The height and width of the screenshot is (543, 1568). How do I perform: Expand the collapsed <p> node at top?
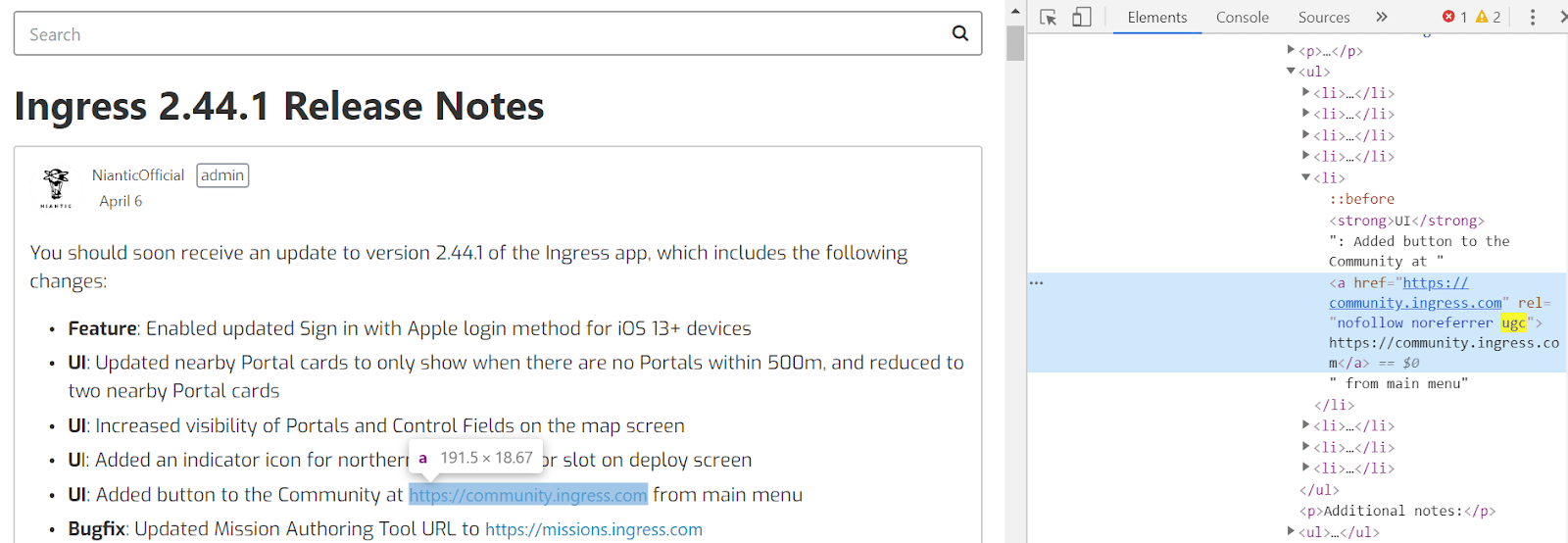point(1291,49)
